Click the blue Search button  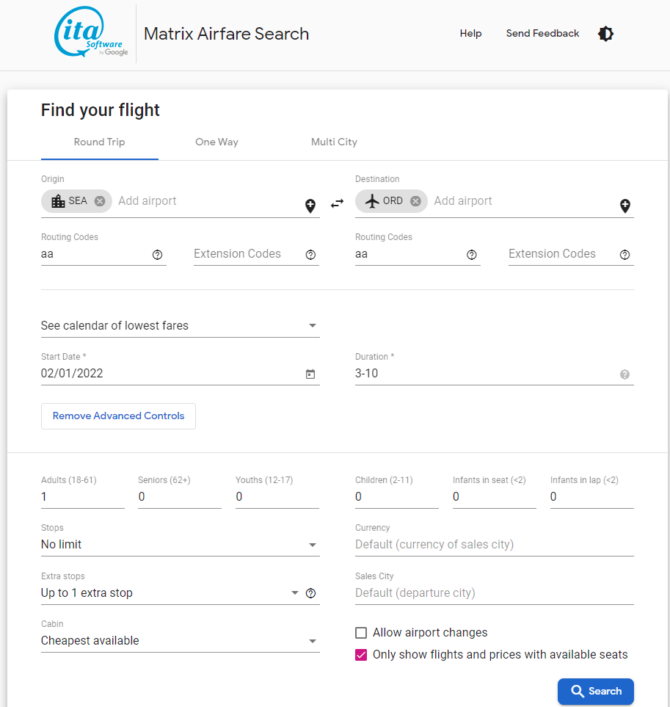point(595,691)
